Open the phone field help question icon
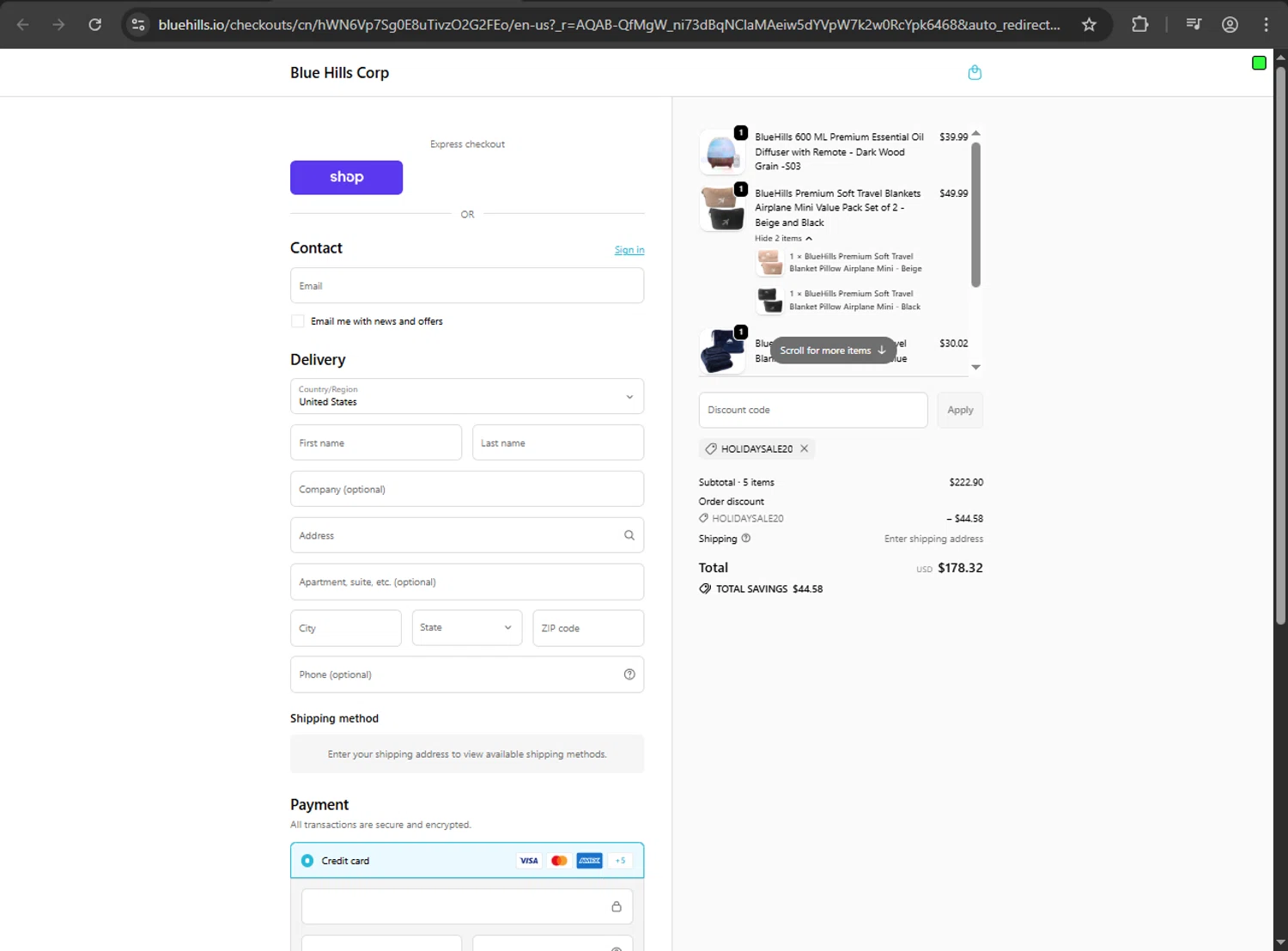Viewport: 1288px width, 951px height. 629,674
